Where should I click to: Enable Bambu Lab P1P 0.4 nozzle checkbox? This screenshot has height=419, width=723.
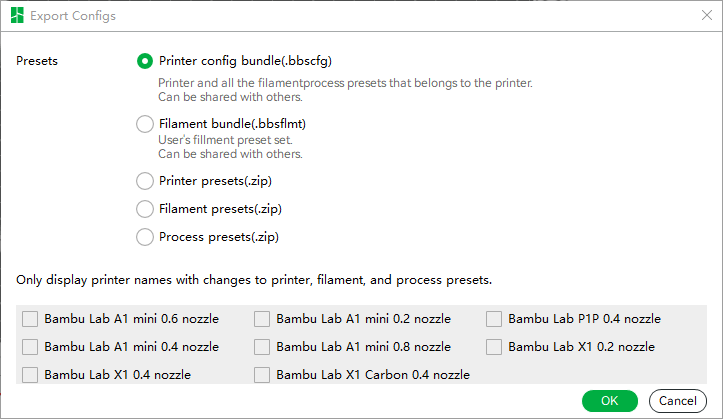pyautogui.click(x=494, y=319)
